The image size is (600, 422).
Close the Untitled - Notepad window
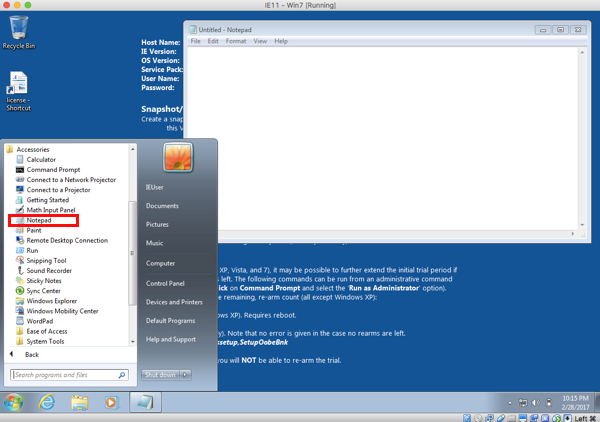coord(578,30)
